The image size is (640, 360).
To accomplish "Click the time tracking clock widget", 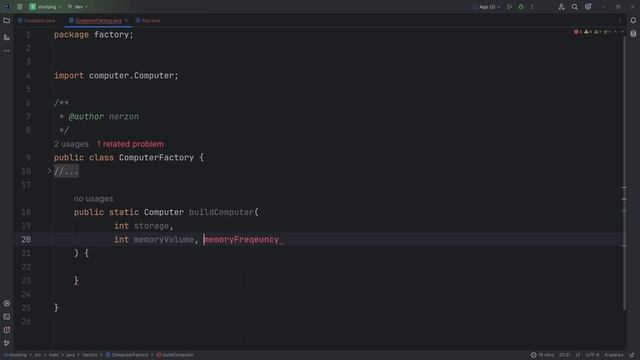I will coord(542,355).
